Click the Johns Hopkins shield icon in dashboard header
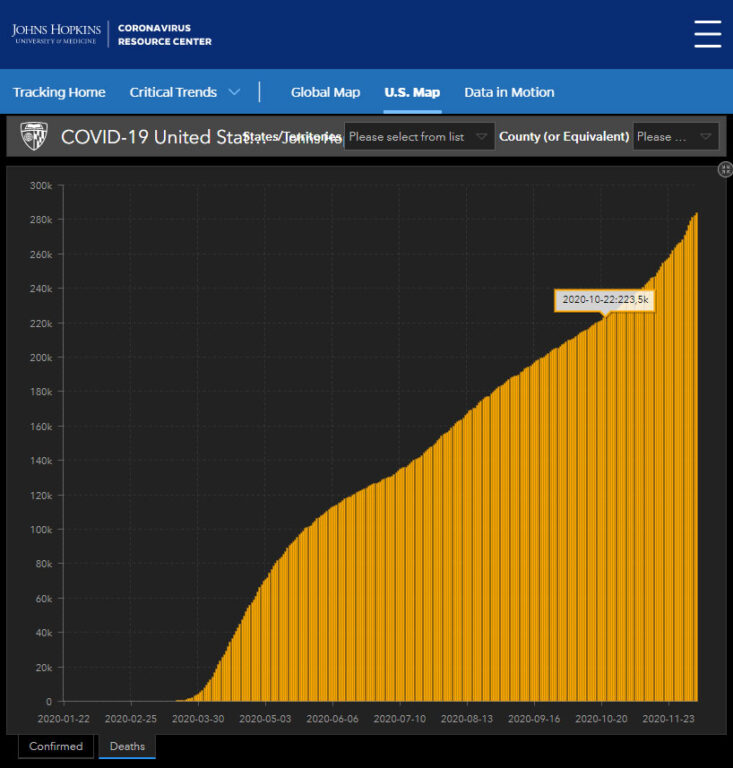The image size is (733, 768). click(34, 136)
